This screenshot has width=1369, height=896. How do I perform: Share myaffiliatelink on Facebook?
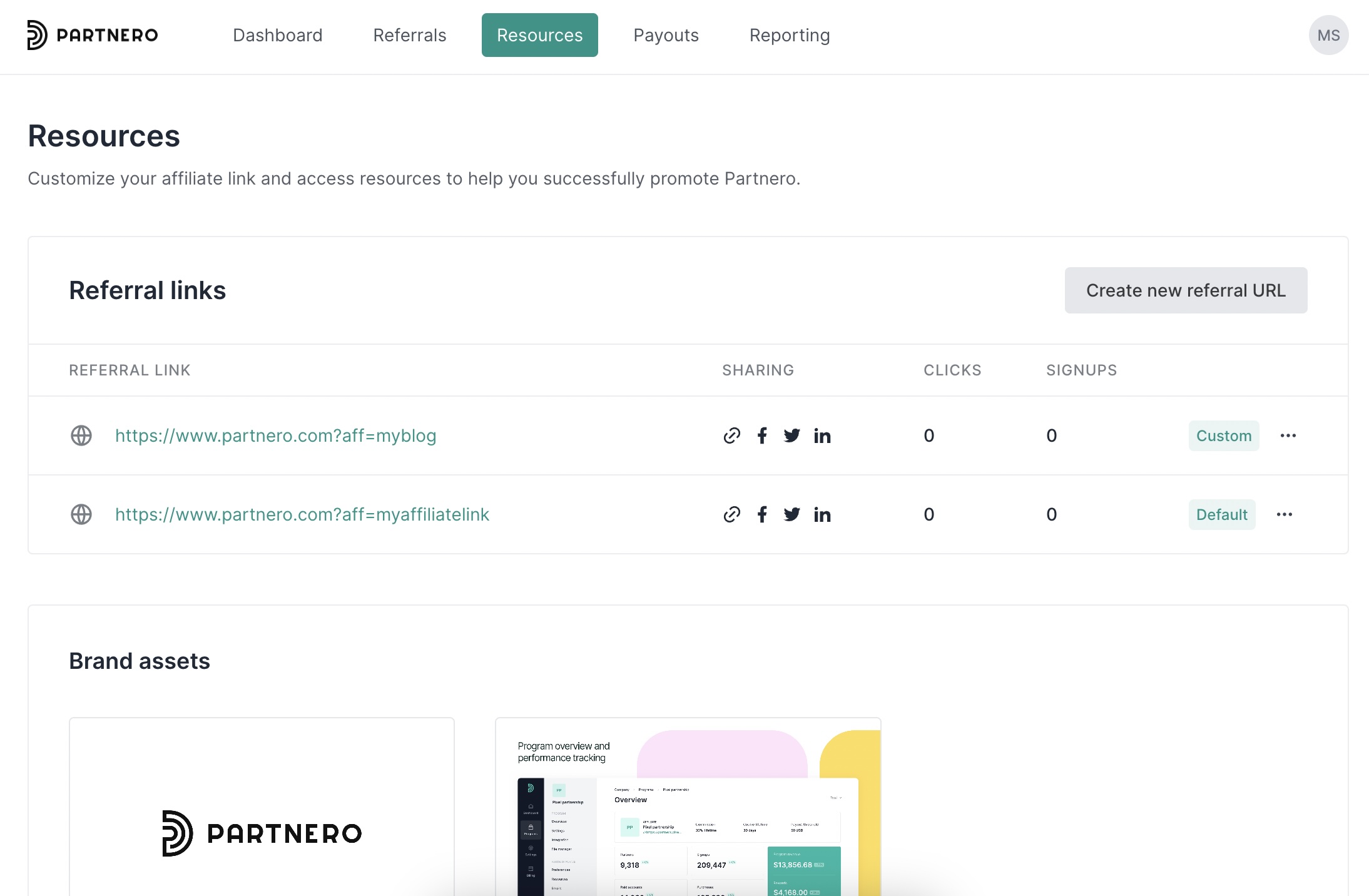(x=762, y=514)
